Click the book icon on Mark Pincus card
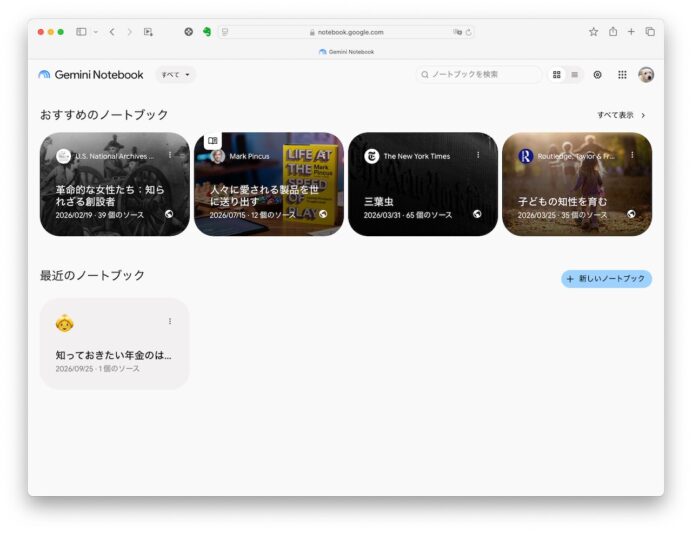This screenshot has width=692, height=533. (213, 141)
